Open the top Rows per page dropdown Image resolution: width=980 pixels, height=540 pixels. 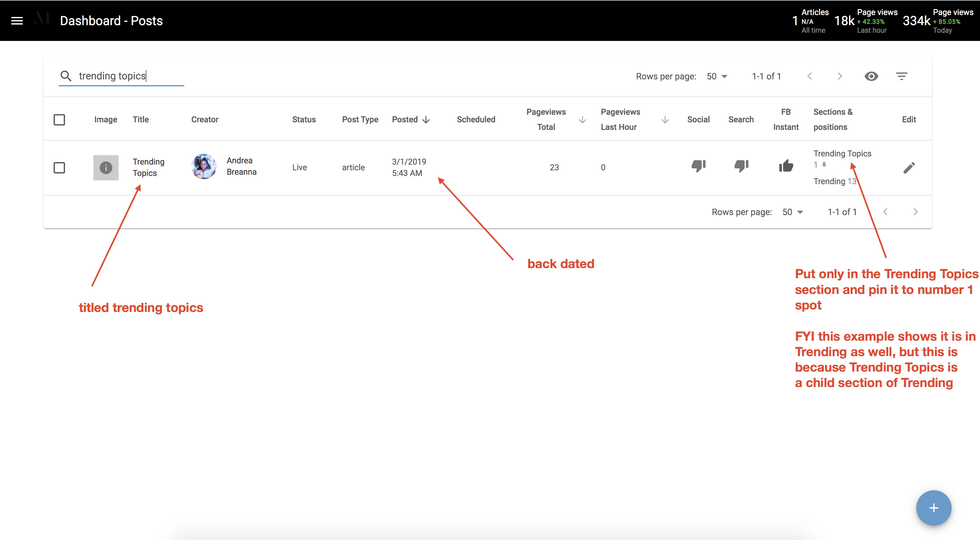coord(716,76)
